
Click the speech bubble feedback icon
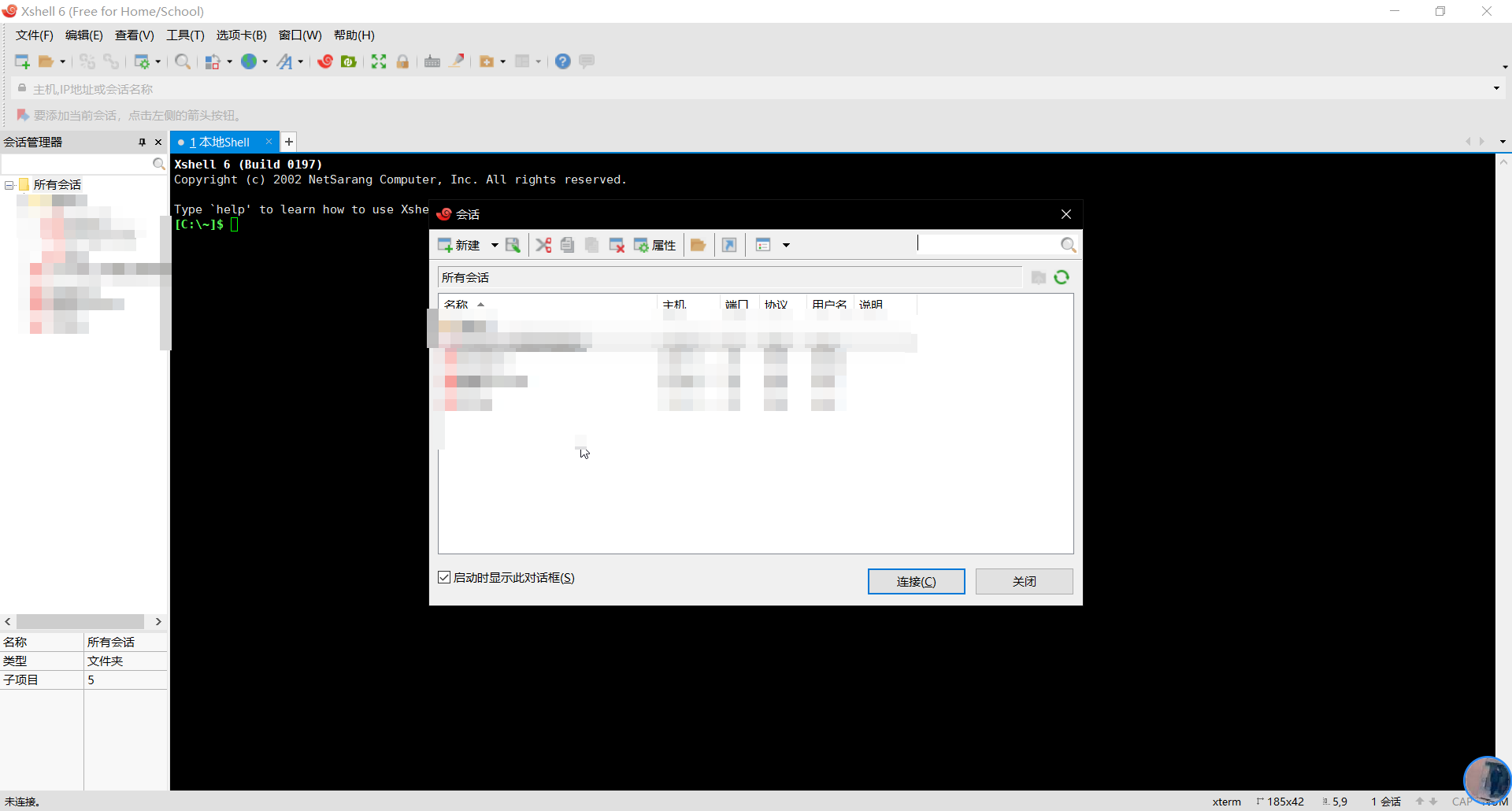tap(587, 61)
